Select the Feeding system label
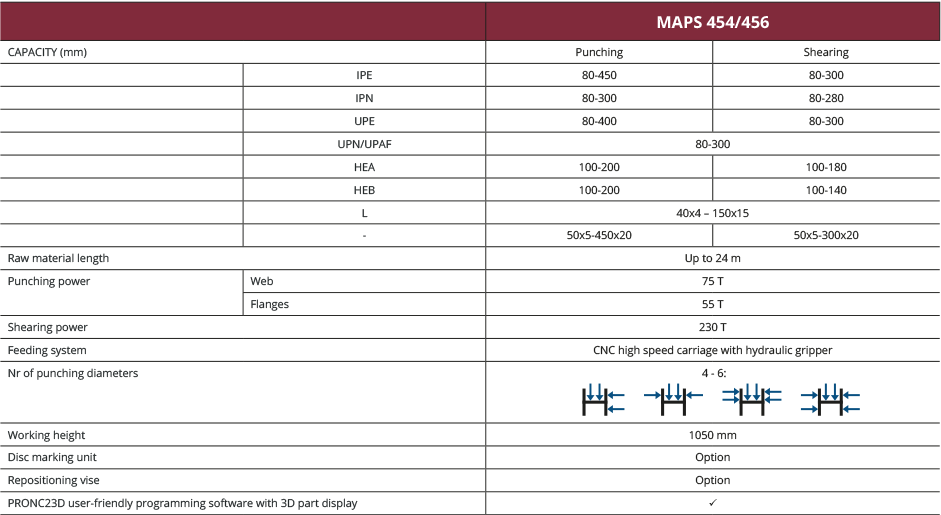Viewport: 941px width, 515px height. 47,350
